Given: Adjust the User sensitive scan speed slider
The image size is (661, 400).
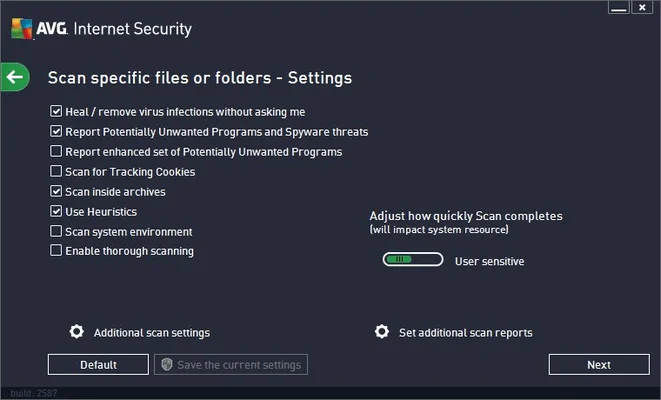Looking at the screenshot, I should (x=412, y=260).
